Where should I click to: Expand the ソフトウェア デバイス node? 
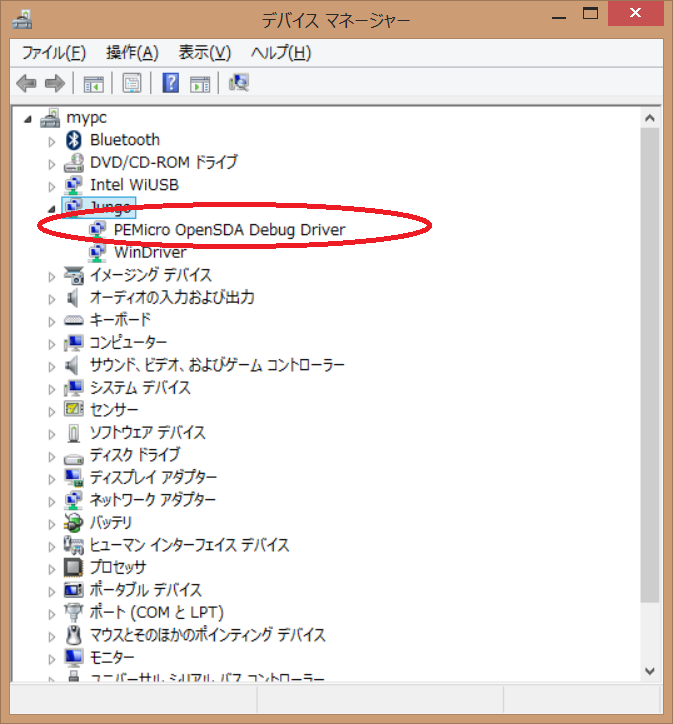[x=52, y=434]
